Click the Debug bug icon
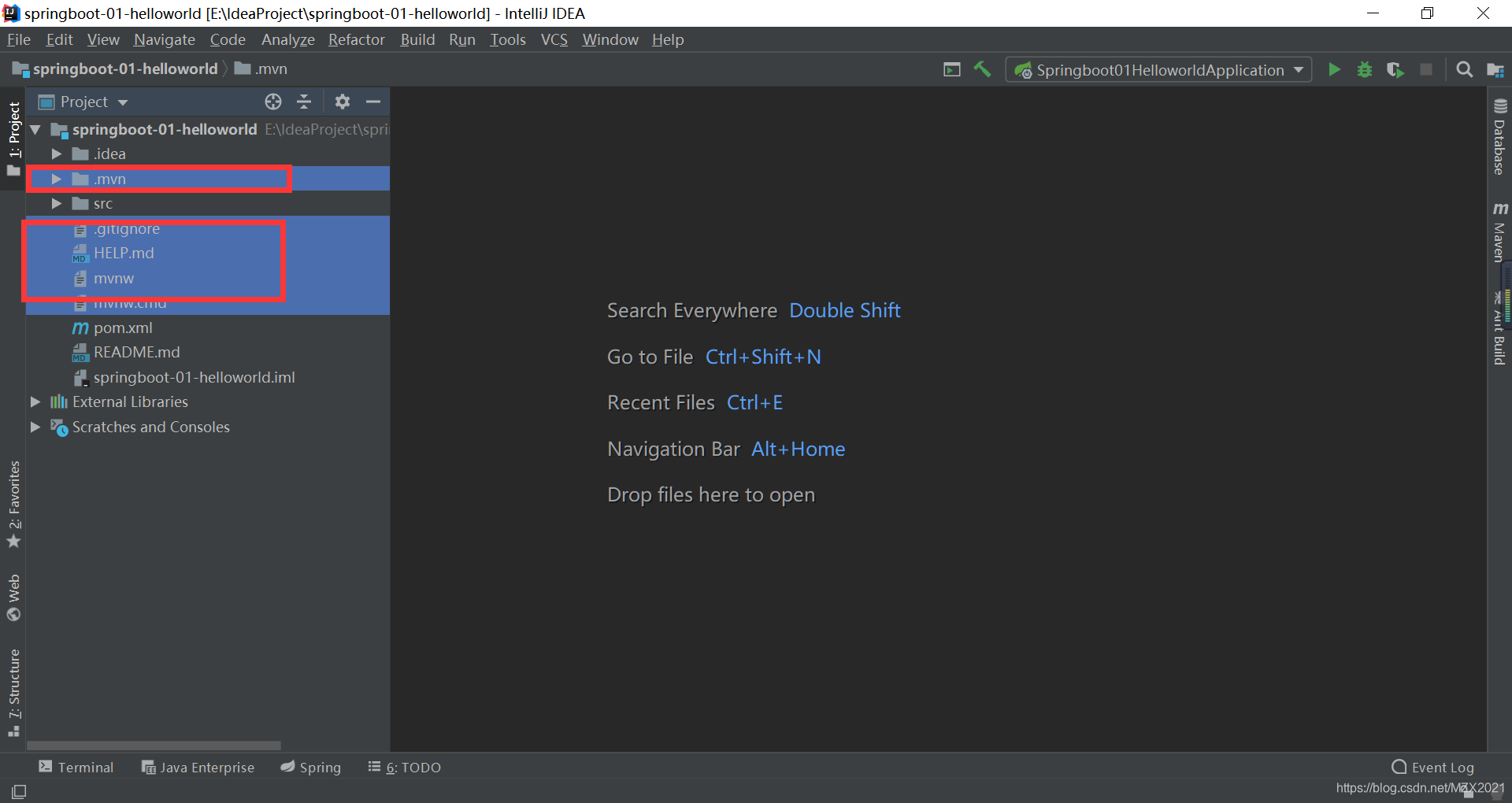The height and width of the screenshot is (803, 1512). point(1365,69)
